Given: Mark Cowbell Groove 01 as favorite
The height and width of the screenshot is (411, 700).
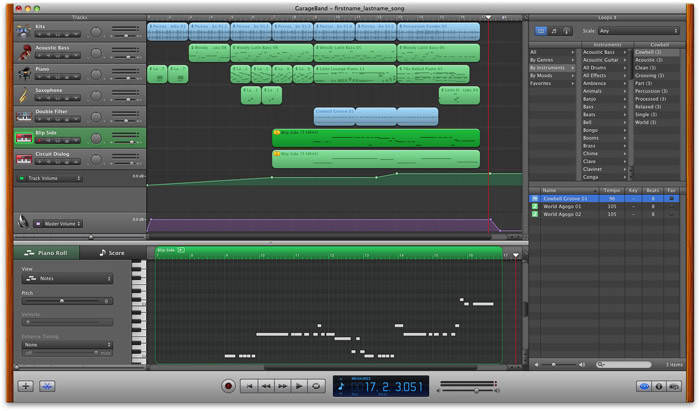Looking at the screenshot, I should [671, 199].
